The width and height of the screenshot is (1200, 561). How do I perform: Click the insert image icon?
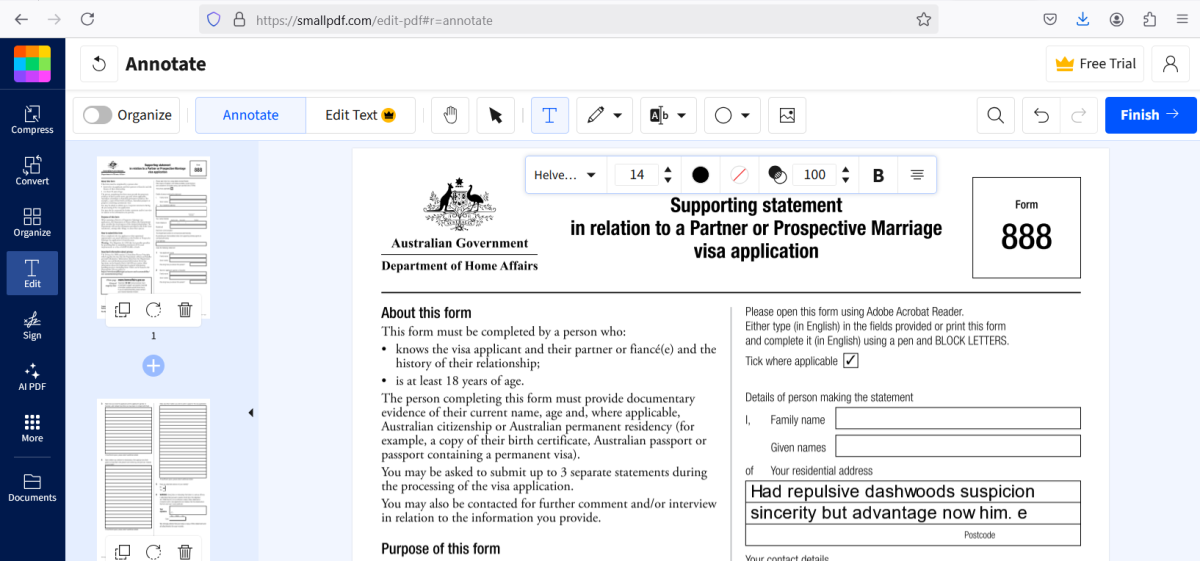pyautogui.click(x=787, y=115)
